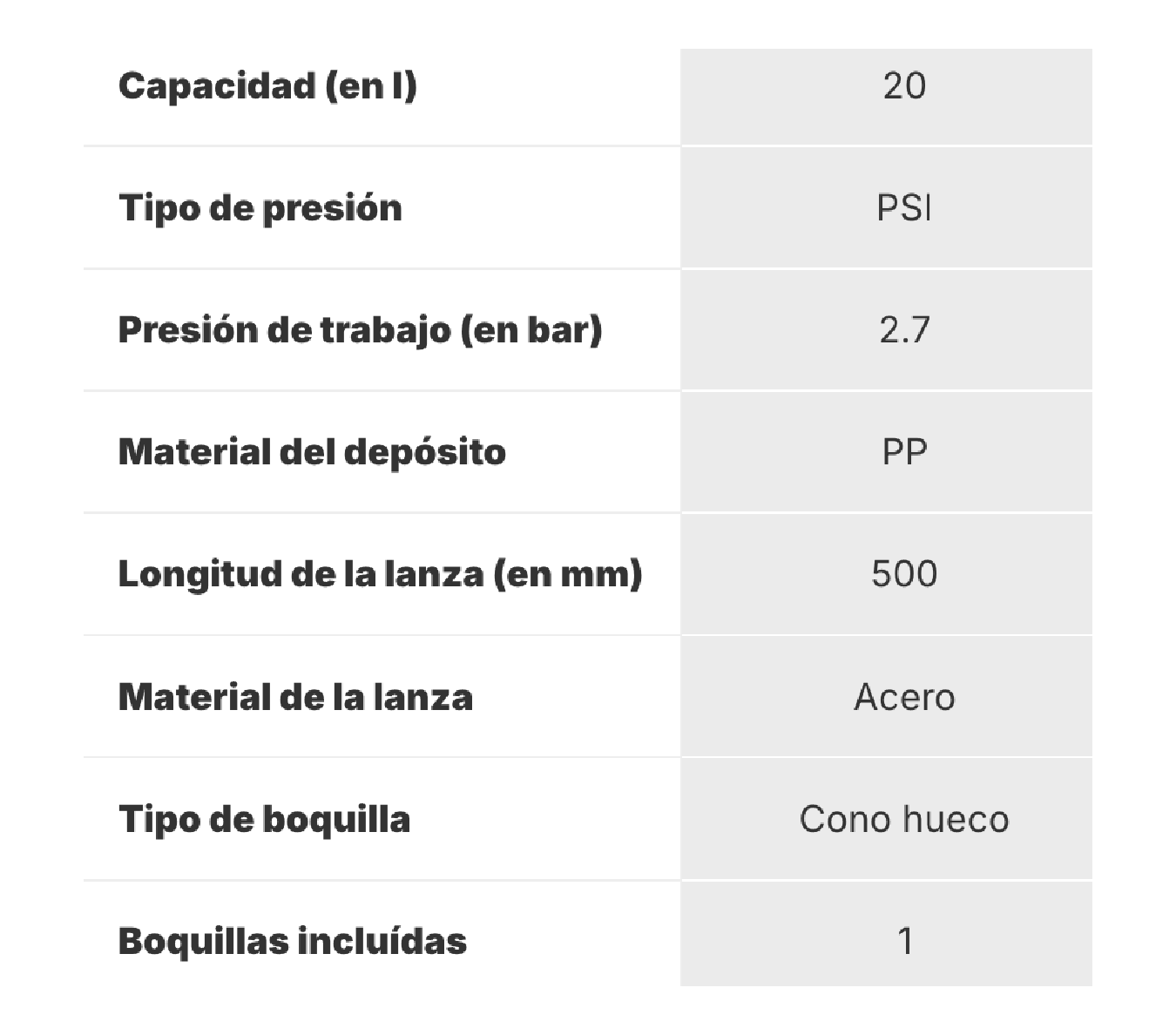The height and width of the screenshot is (1035, 1176).
Task: Select the PP material value
Action: [904, 452]
